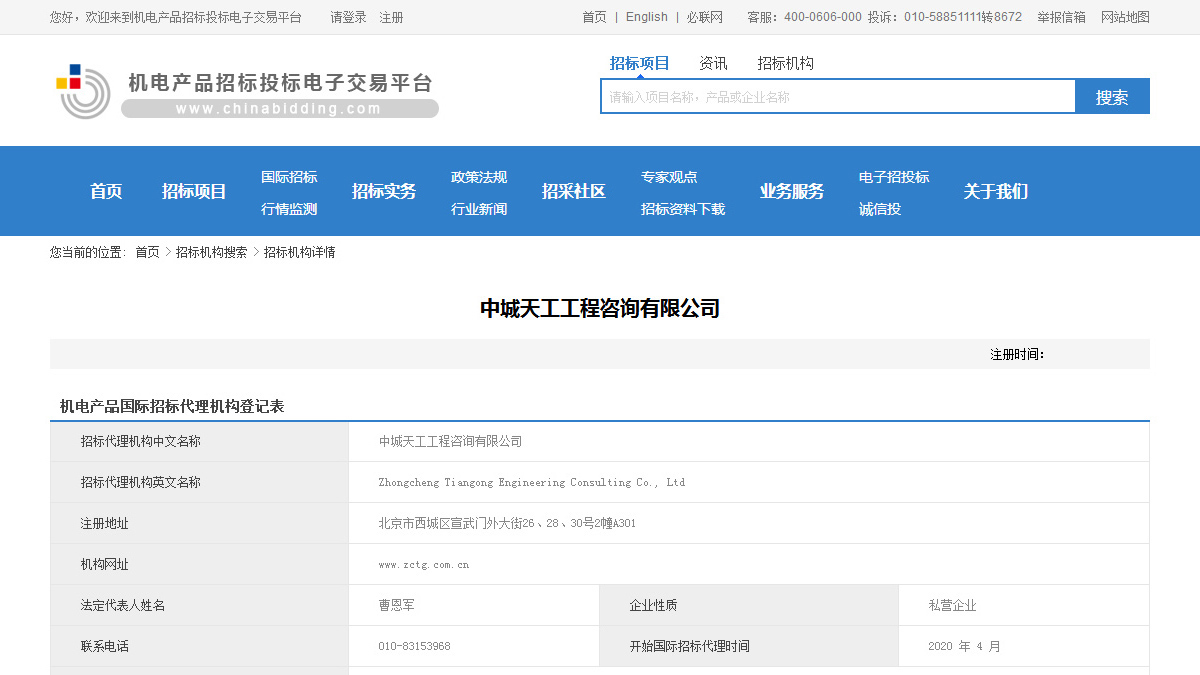Open the 行情监测 submenu entry

click(x=288, y=208)
